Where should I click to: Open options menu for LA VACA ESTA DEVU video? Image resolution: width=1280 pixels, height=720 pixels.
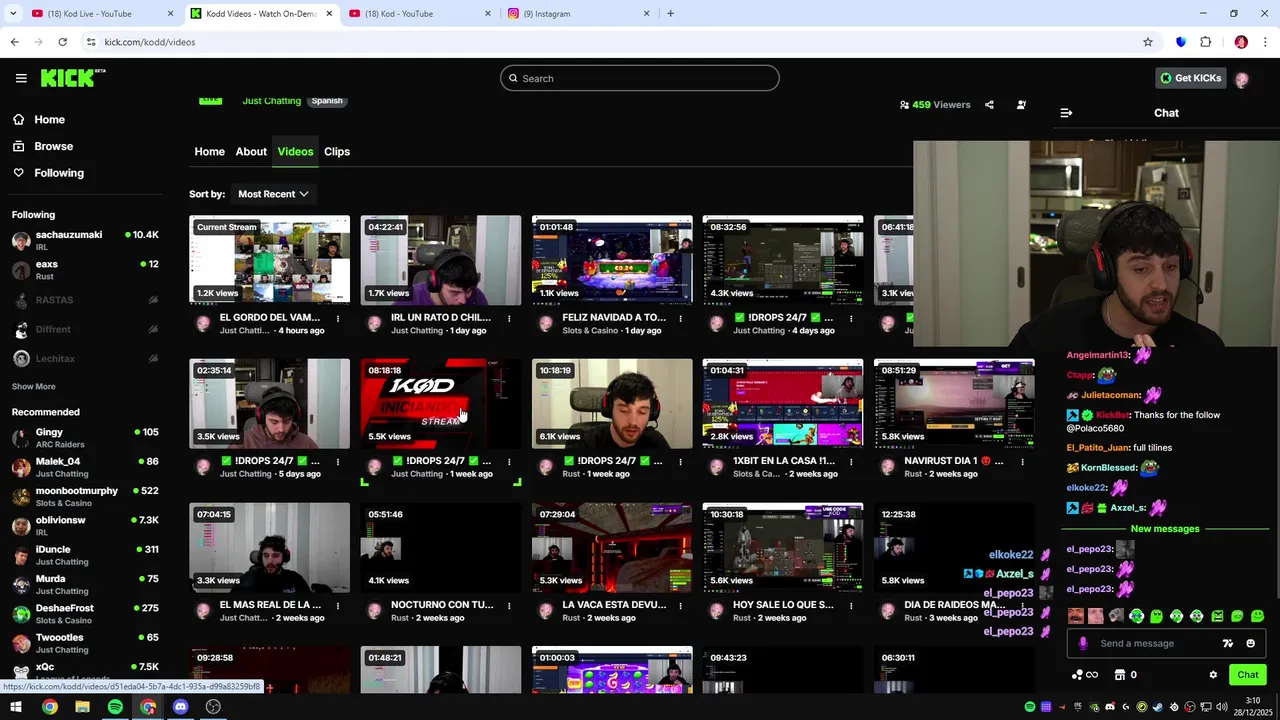(x=680, y=606)
